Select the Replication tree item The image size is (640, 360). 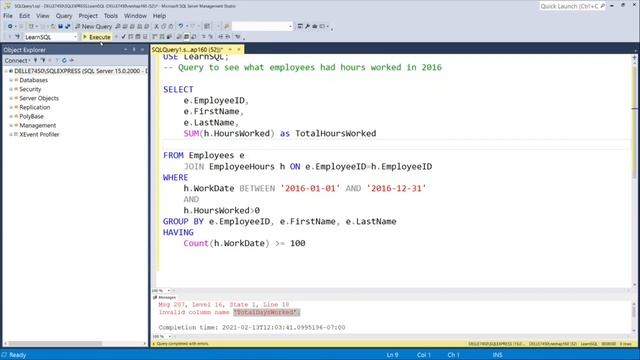click(x=35, y=107)
